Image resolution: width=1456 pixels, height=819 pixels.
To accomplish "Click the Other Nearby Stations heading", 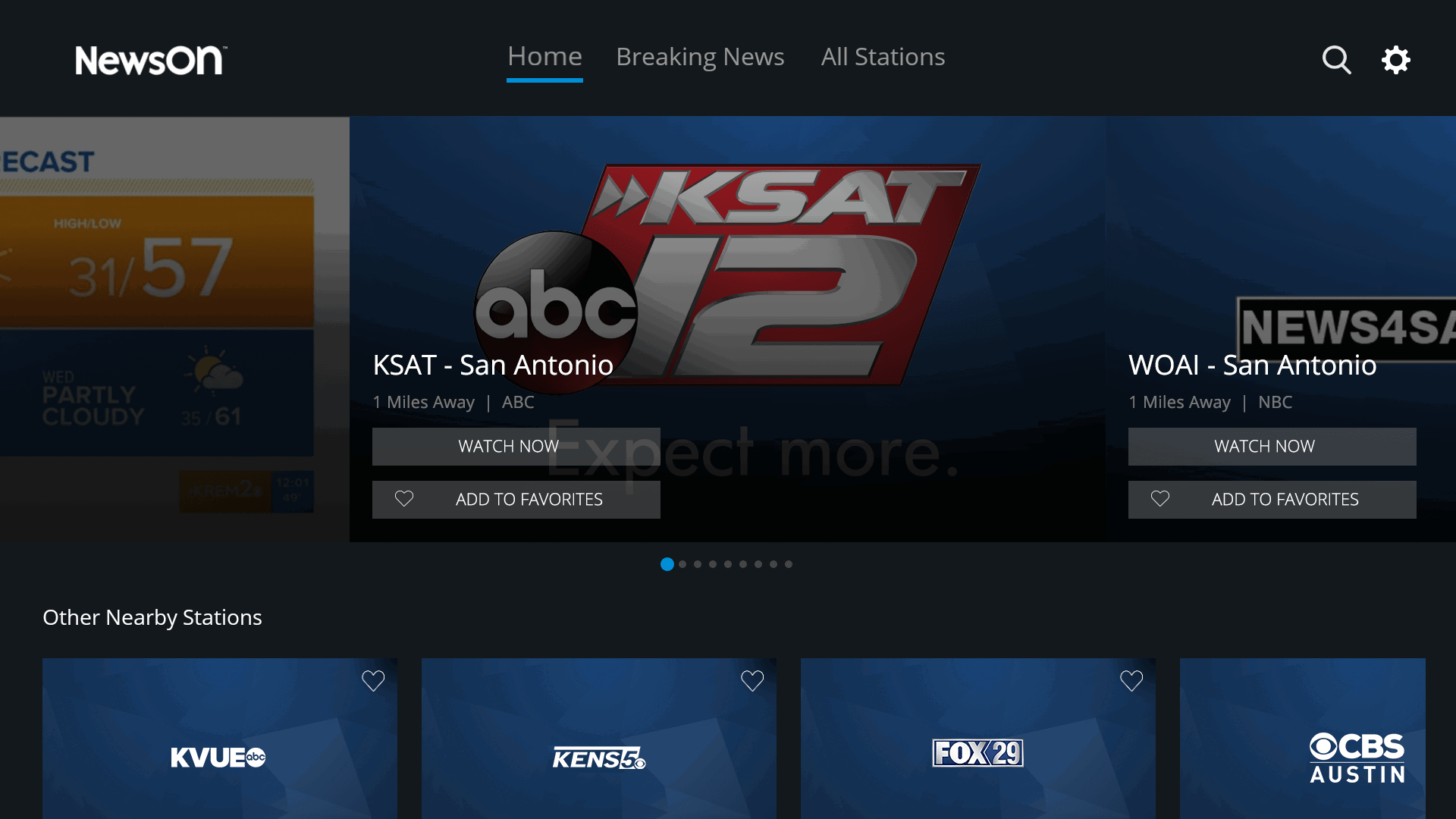I will 152,617.
